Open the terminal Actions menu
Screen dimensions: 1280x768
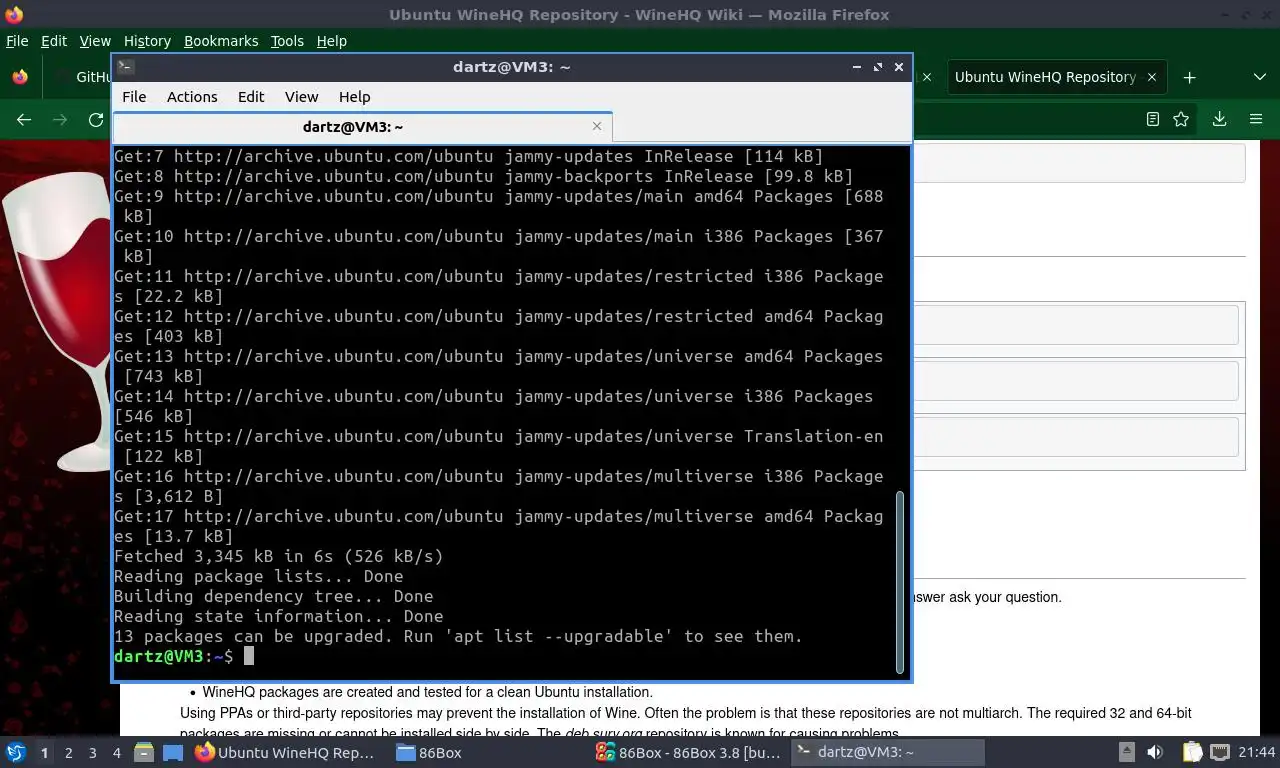192,97
